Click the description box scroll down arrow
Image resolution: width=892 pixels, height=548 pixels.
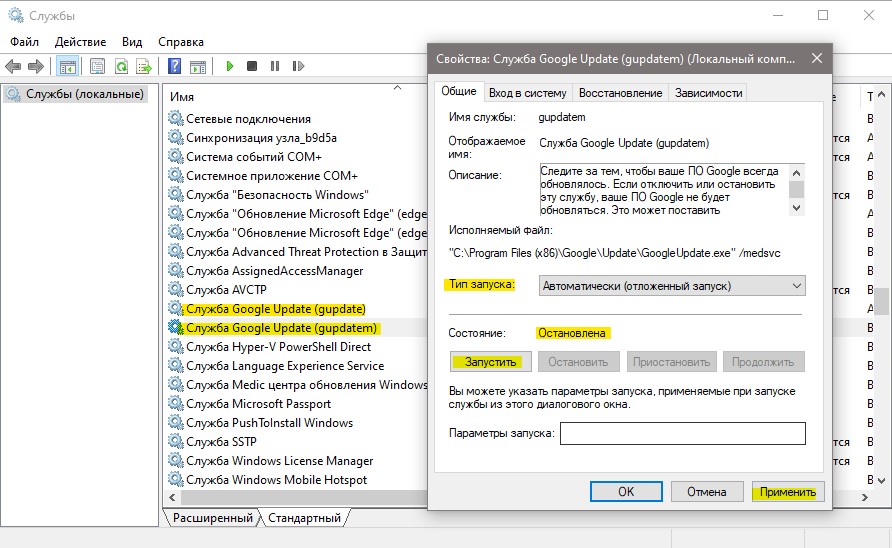[x=796, y=208]
